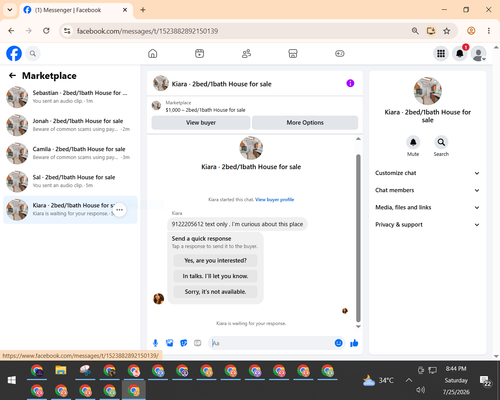Open the Marketplace storefront icon
The image size is (500, 400).
point(293,53)
